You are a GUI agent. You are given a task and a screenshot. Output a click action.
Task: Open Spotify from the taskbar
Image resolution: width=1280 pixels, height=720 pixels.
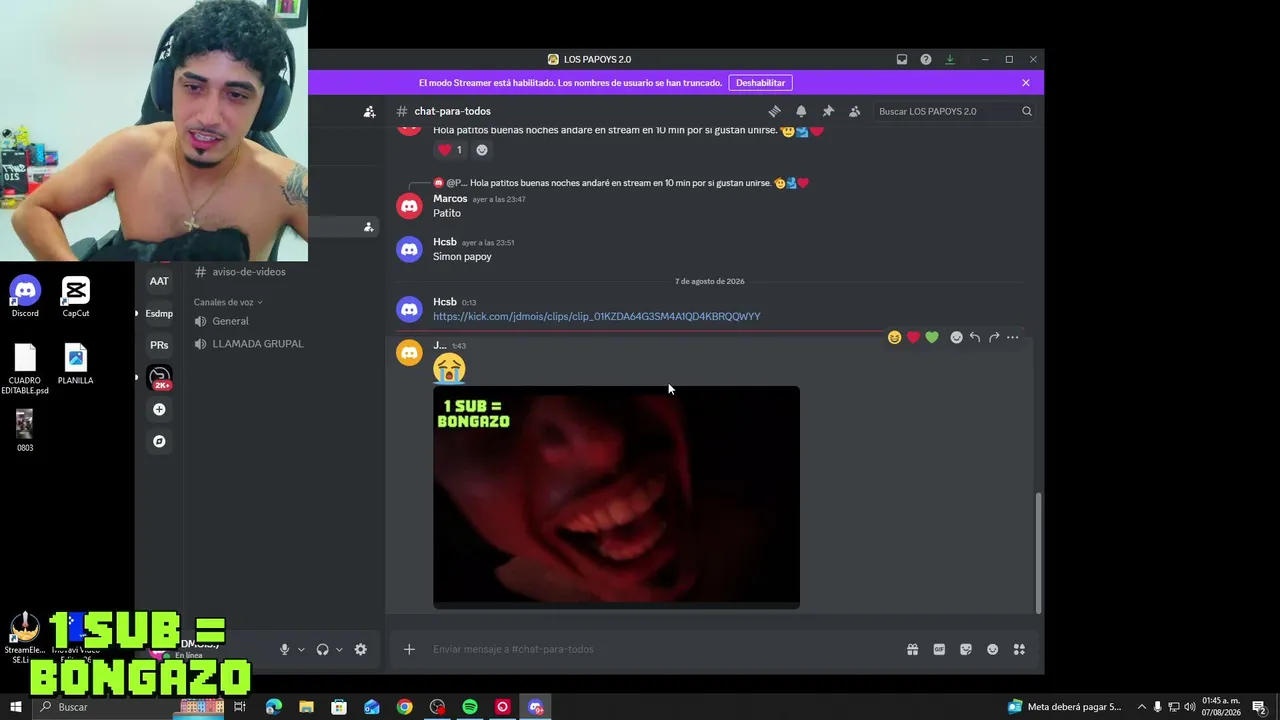click(470, 707)
